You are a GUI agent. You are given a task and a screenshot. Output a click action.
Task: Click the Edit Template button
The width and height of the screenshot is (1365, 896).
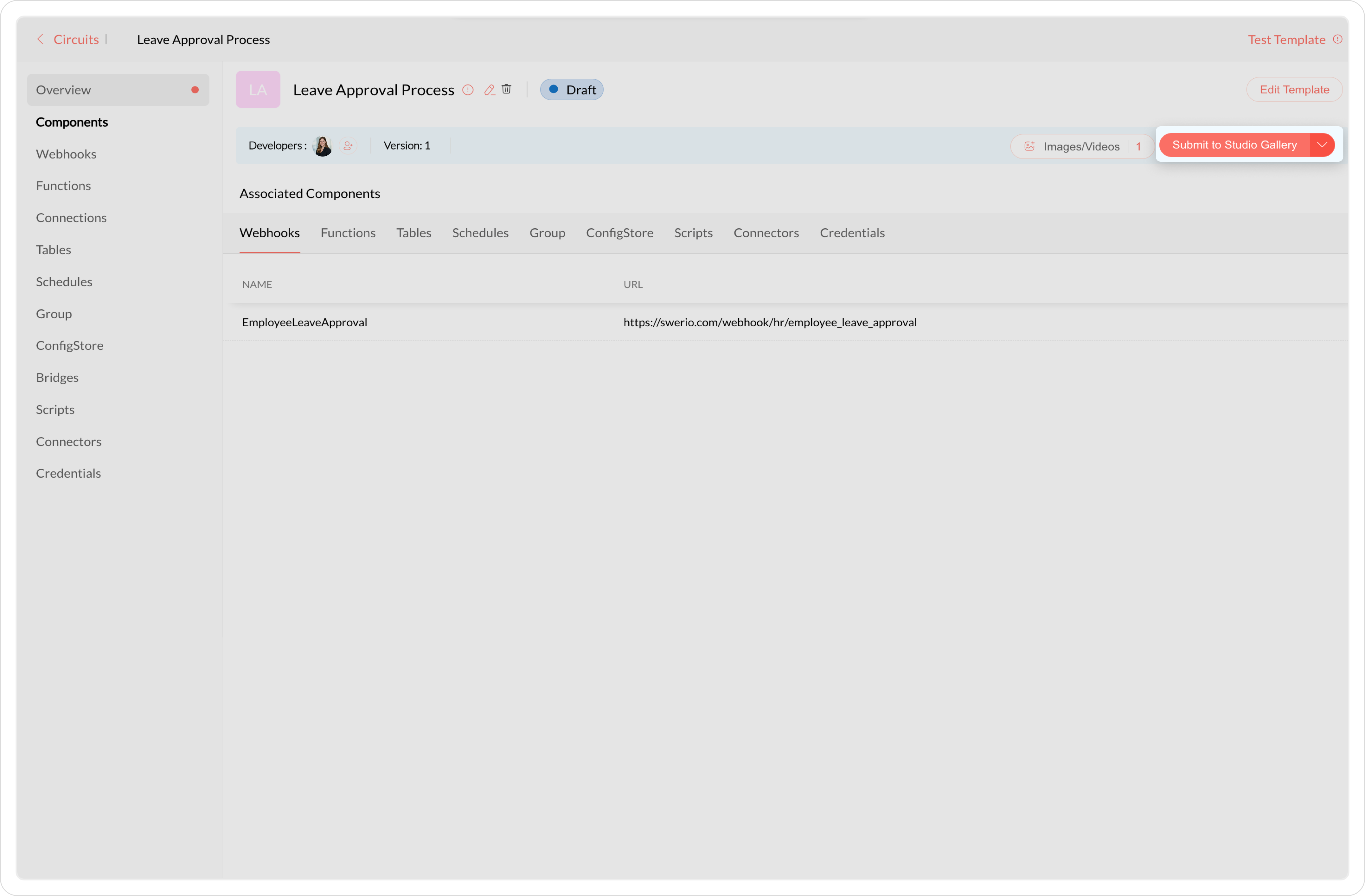(1294, 89)
